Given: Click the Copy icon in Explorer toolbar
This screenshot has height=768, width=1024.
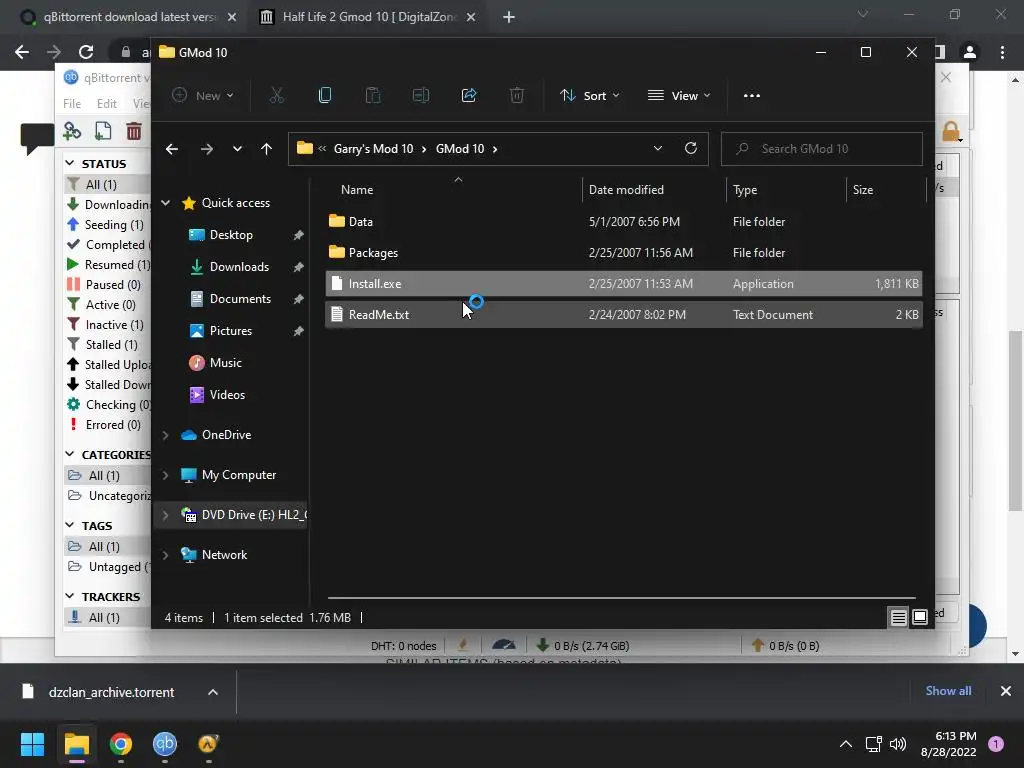Looking at the screenshot, I should click(x=325, y=96).
